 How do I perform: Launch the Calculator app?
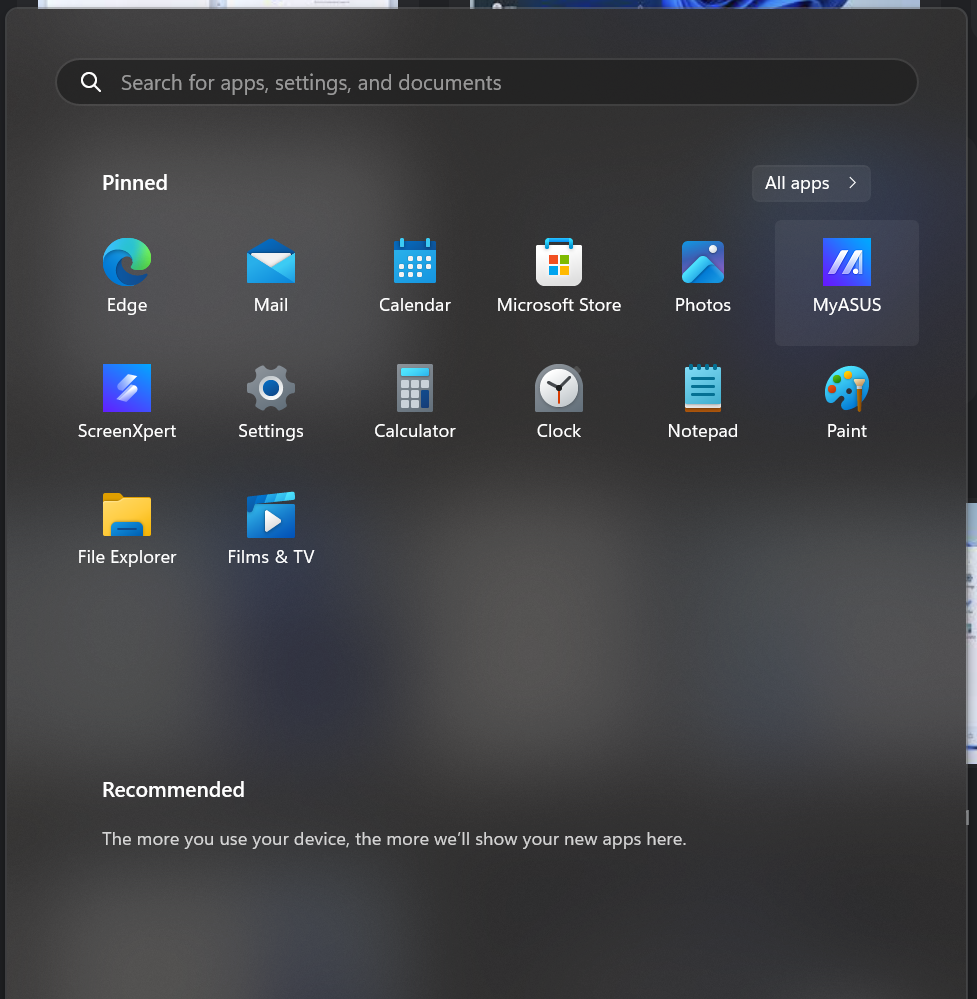pyautogui.click(x=415, y=402)
